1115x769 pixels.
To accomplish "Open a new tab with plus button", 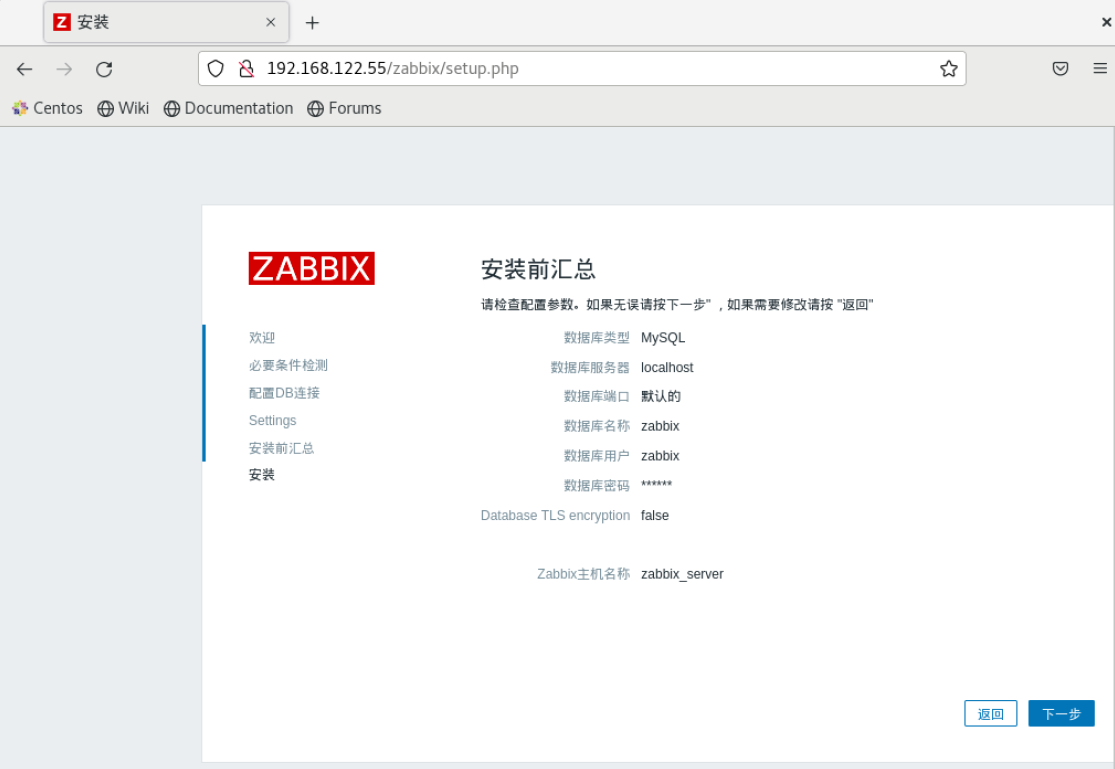I will click(x=312, y=23).
